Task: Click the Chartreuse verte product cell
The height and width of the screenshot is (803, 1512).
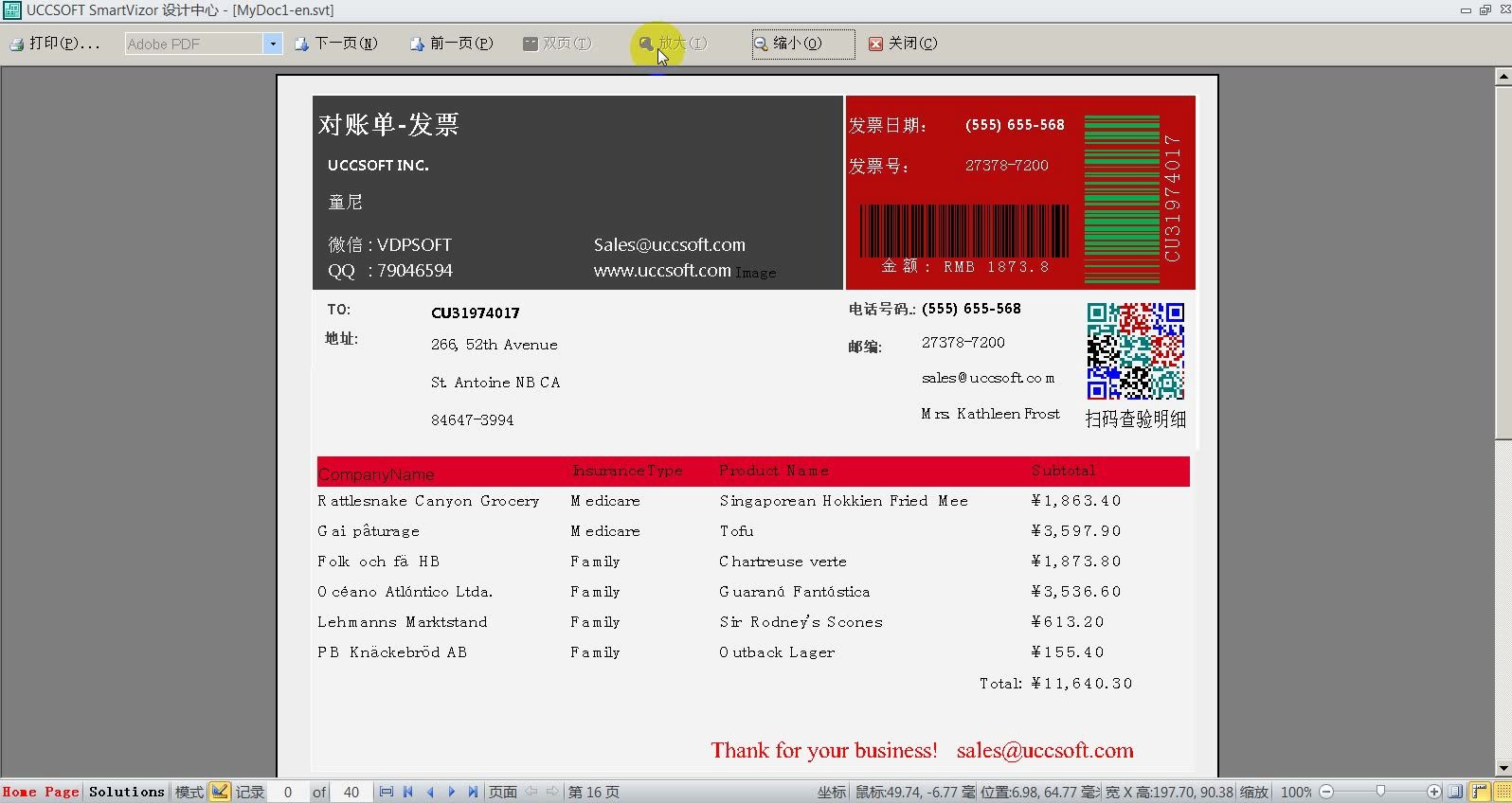Action: pos(783,562)
